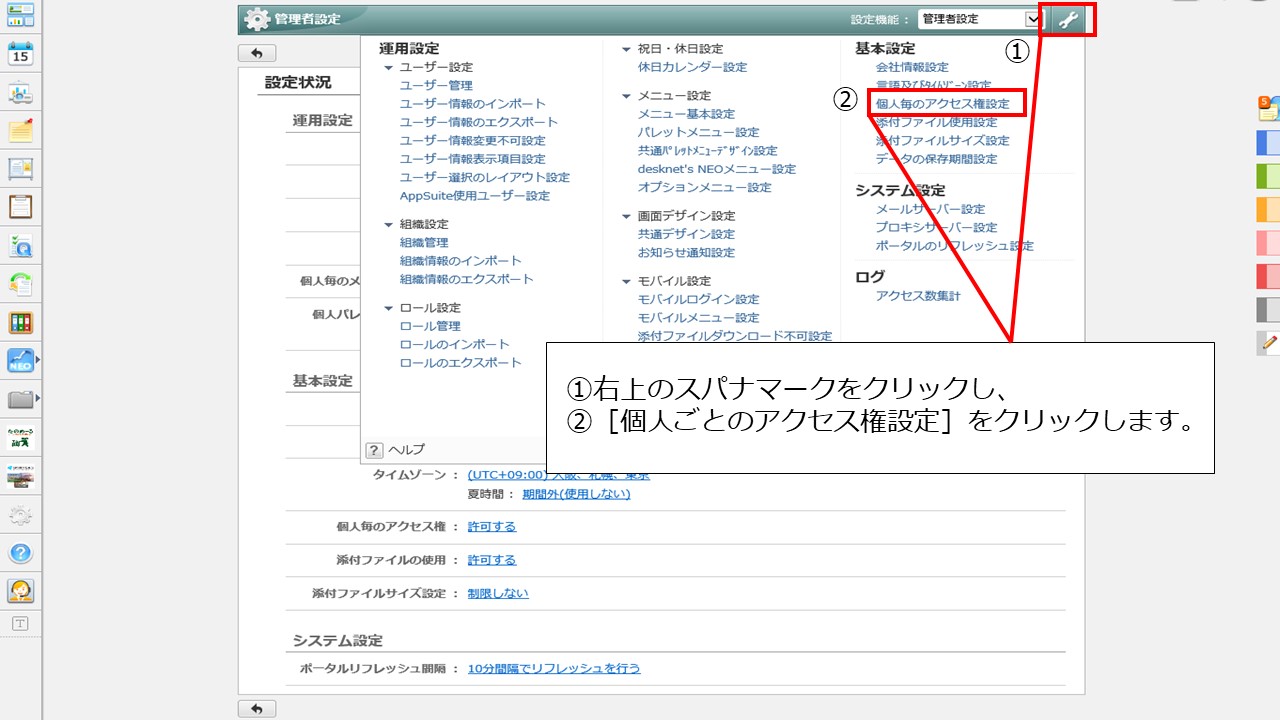1280x720 pixels.
Task: Open the calendar icon showing 15
Action: [21, 54]
